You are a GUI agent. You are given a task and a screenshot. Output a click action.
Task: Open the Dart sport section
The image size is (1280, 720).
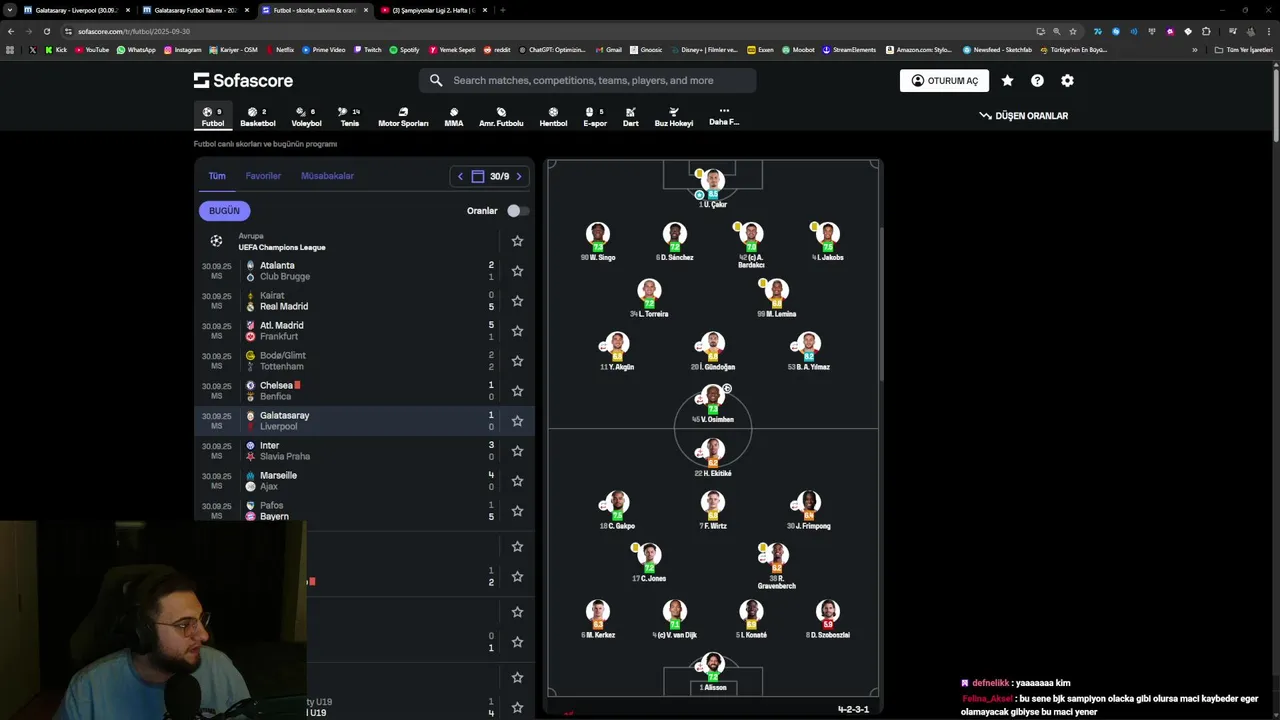pos(630,117)
